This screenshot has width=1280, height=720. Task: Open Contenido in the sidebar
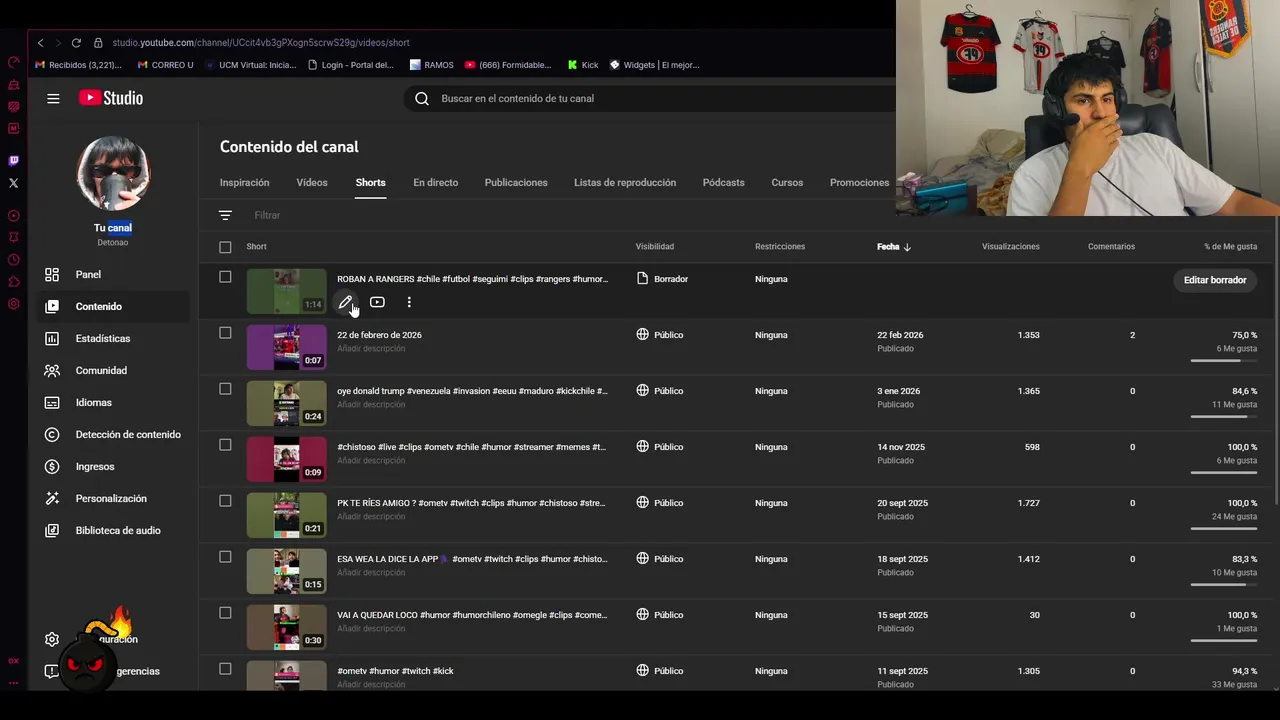[112, 306]
